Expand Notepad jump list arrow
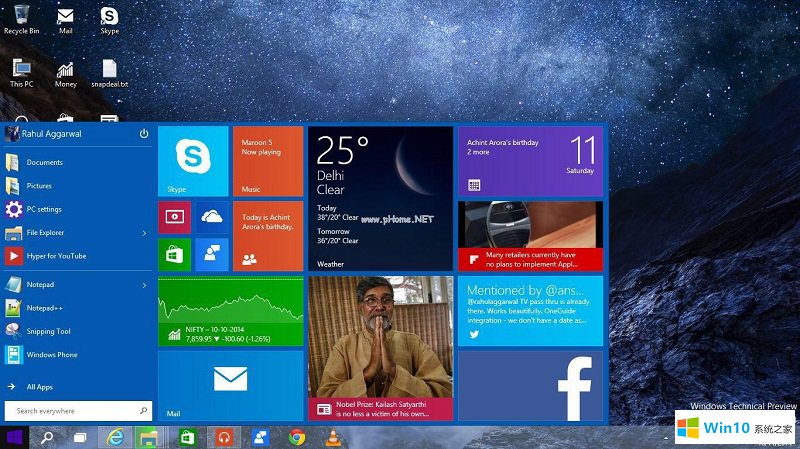This screenshot has width=800, height=449. pyautogui.click(x=144, y=285)
